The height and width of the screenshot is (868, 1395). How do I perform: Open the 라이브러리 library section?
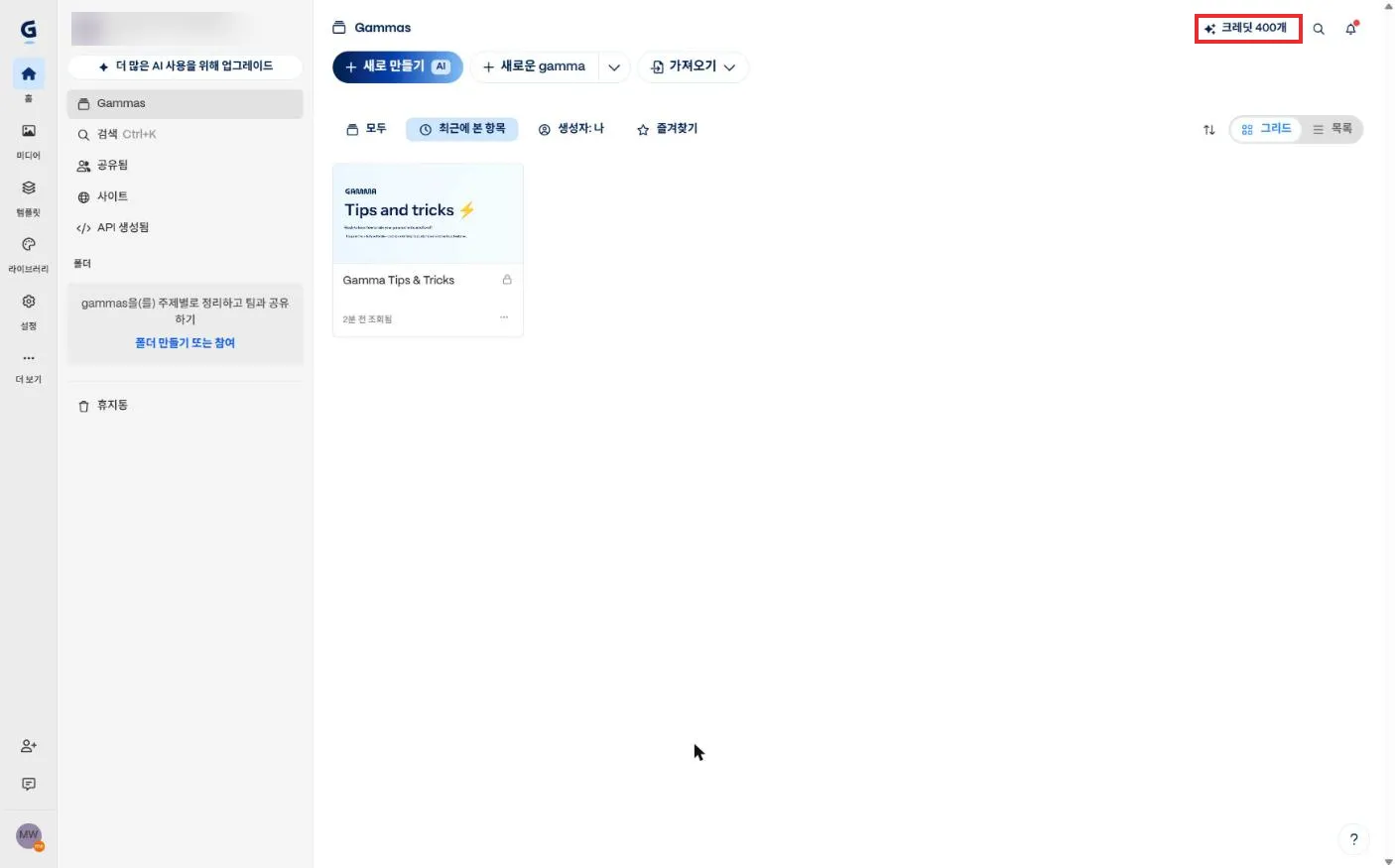click(29, 253)
